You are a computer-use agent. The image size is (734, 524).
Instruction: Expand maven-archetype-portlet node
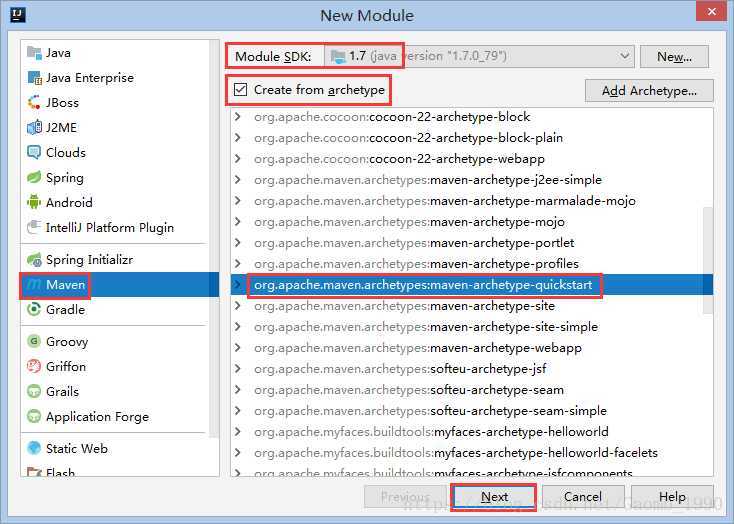(x=238, y=243)
